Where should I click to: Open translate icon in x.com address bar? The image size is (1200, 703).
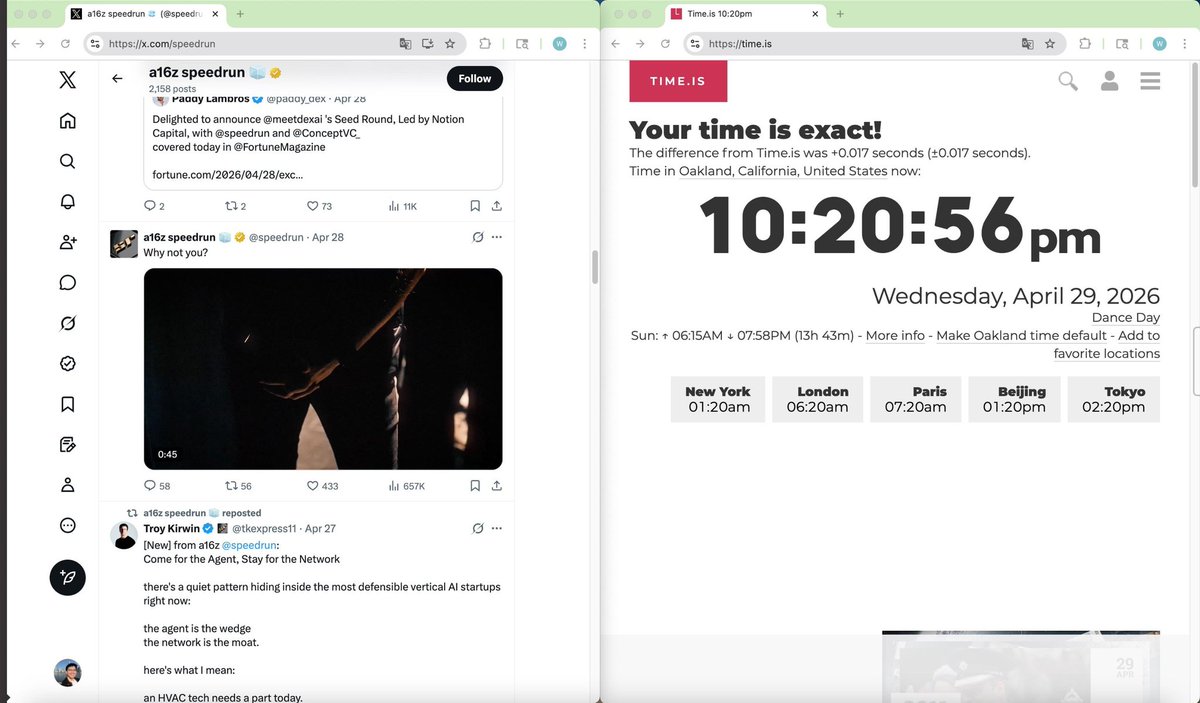(405, 44)
